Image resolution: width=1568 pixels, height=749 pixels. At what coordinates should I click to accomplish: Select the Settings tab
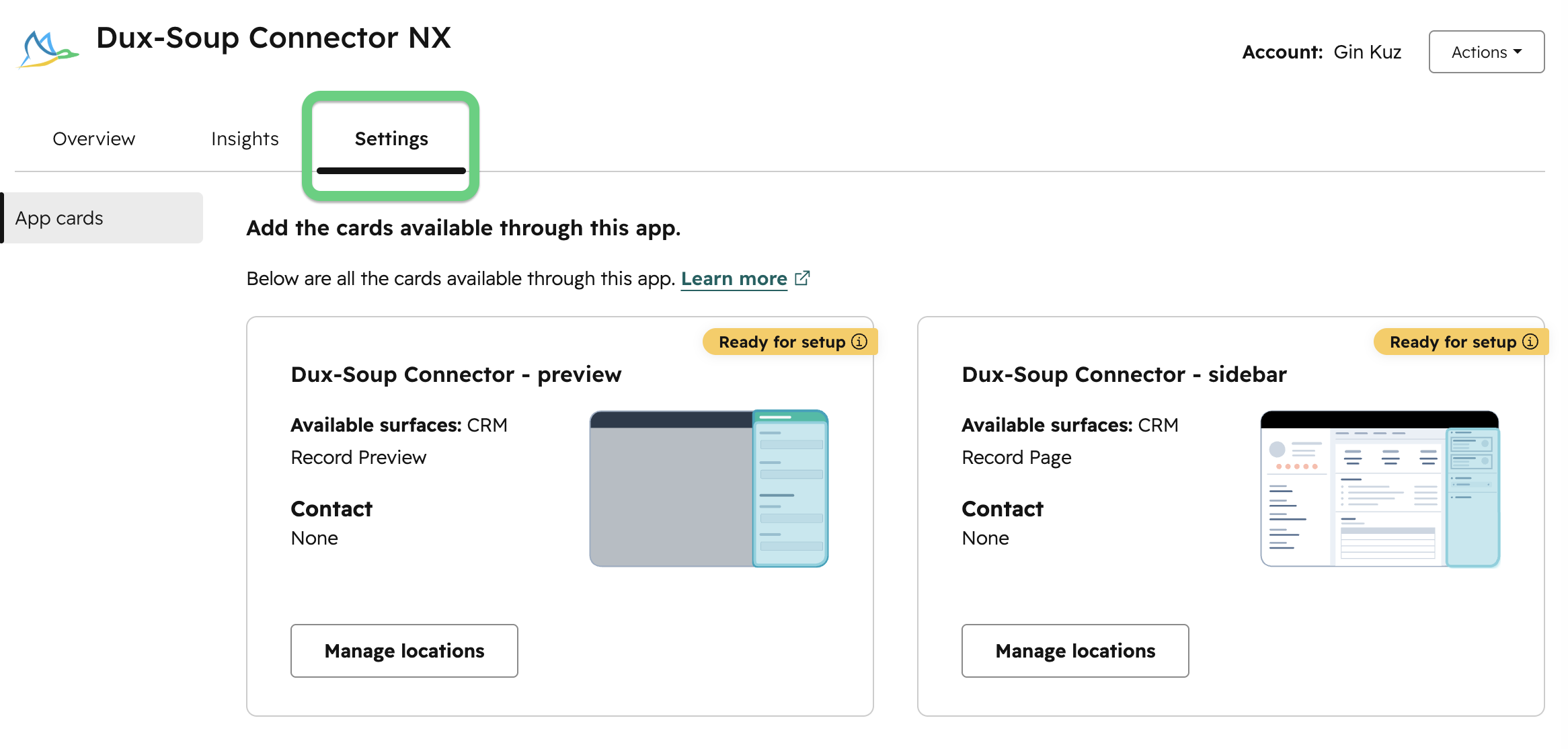click(391, 139)
